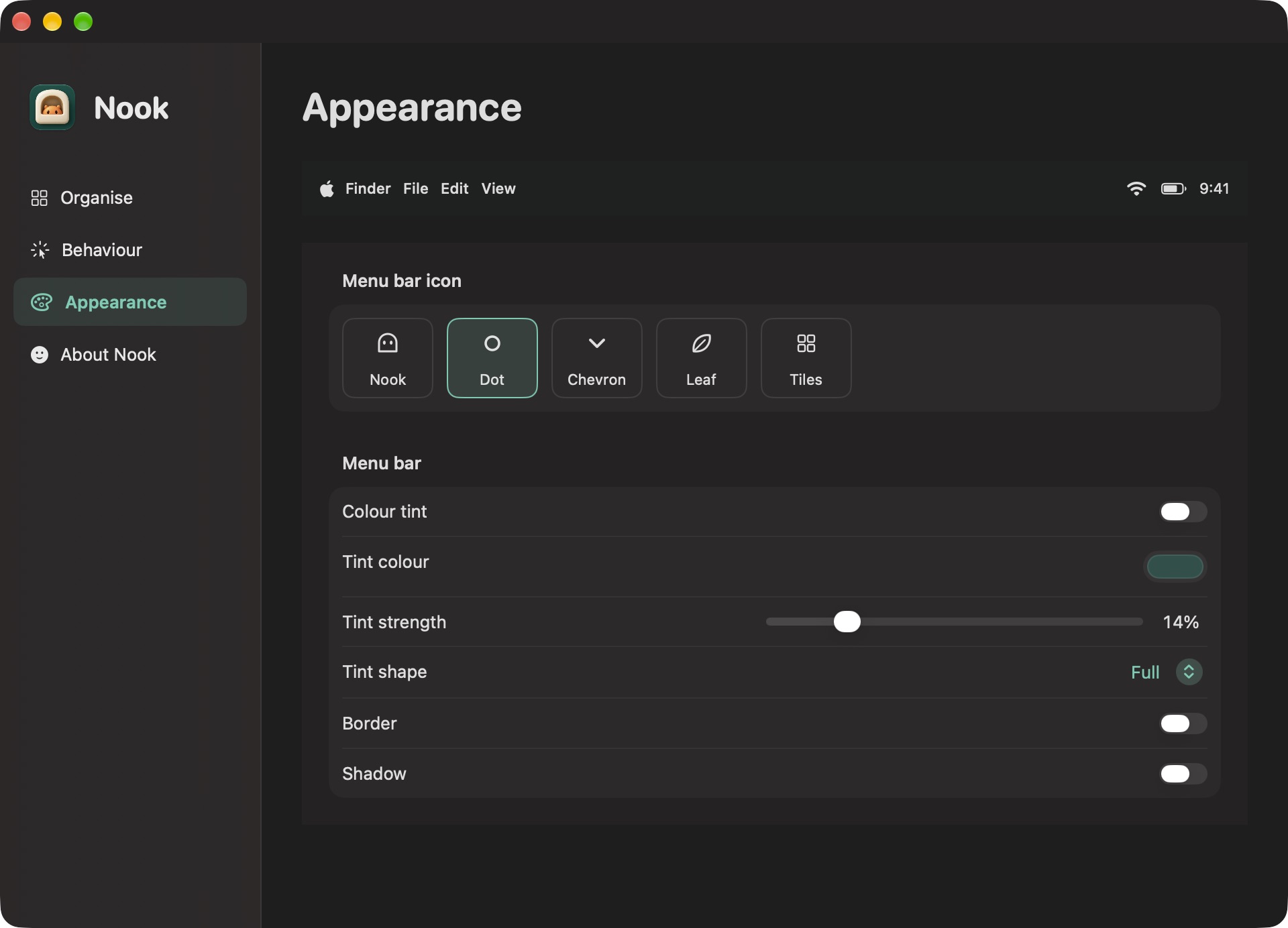Click Finder in the preview menu bar
The image size is (1288, 928).
(x=368, y=189)
